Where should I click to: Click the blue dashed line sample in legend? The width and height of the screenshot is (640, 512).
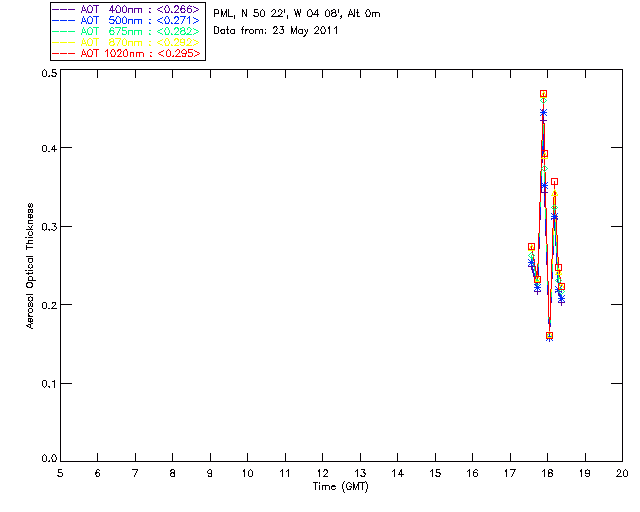click(64, 20)
